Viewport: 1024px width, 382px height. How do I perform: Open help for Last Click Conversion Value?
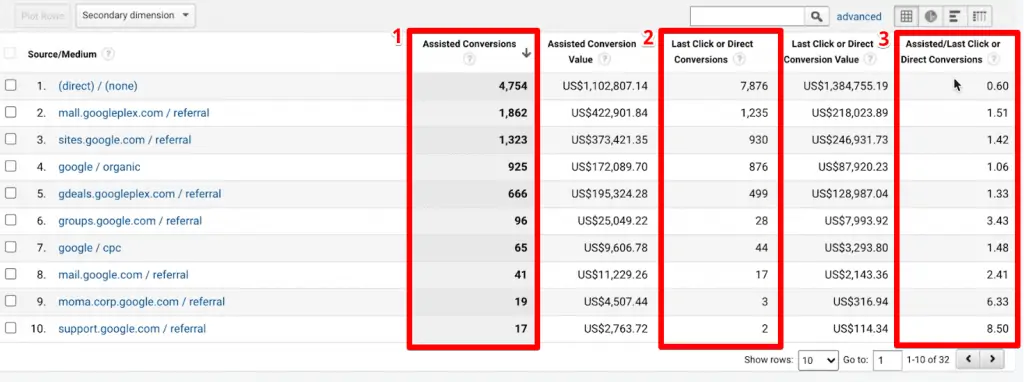pos(869,59)
